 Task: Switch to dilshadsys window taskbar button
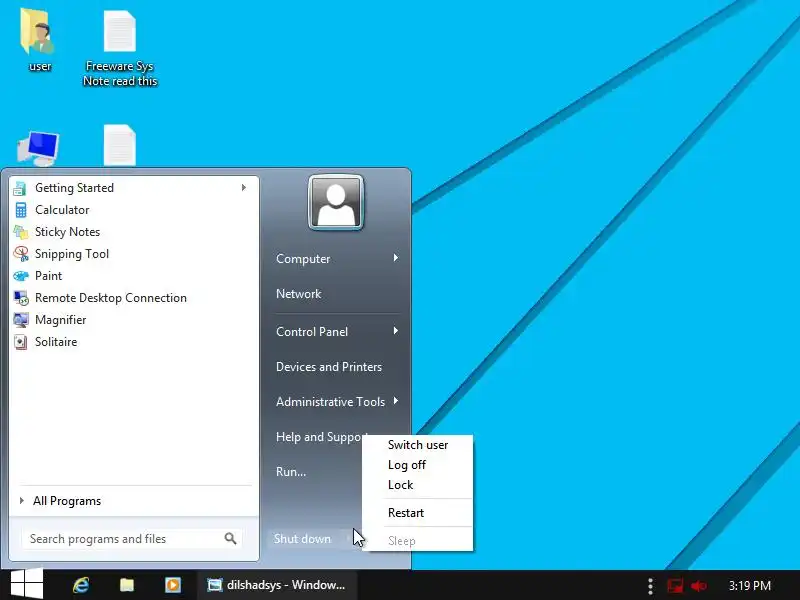click(x=277, y=585)
